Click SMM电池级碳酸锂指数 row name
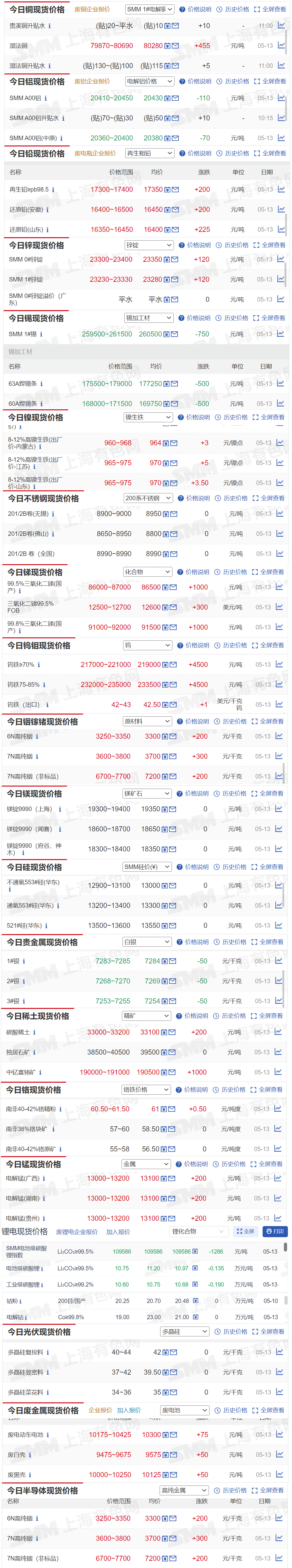This screenshot has width=292, height=1568. [27, 1252]
